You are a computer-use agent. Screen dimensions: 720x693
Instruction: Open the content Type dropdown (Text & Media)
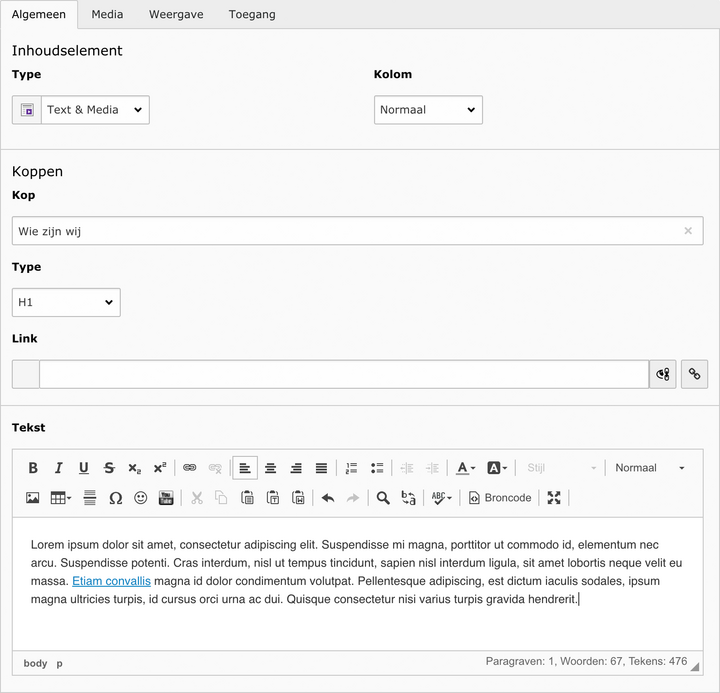click(x=95, y=110)
